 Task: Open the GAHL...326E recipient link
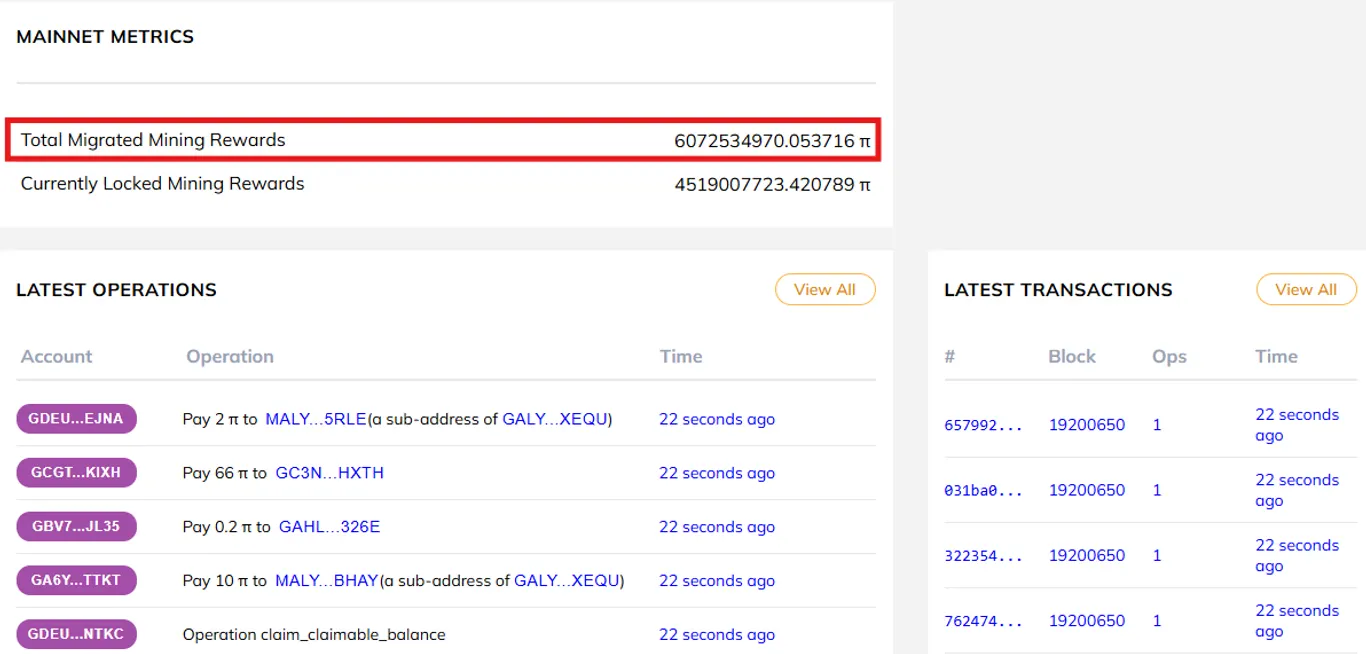pyautogui.click(x=329, y=527)
